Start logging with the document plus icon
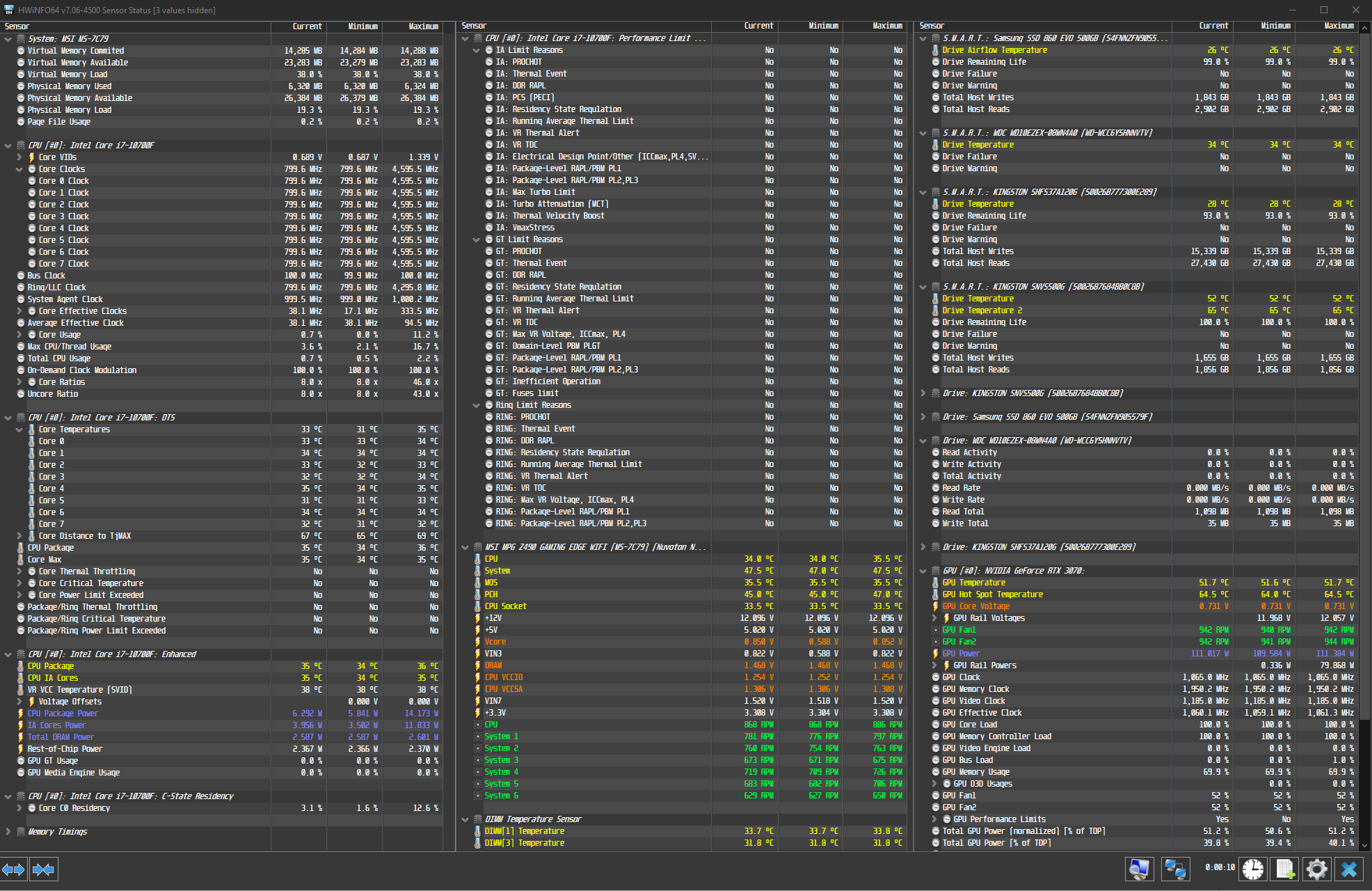Viewport: 1372px width, 891px height. tap(1284, 869)
